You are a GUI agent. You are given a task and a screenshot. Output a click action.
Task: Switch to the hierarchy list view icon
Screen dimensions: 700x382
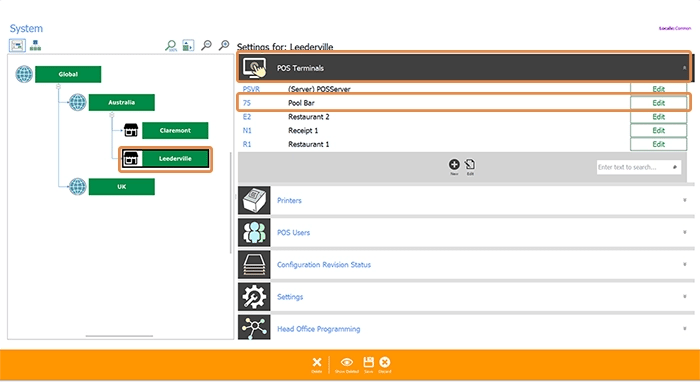pyautogui.click(x=35, y=46)
